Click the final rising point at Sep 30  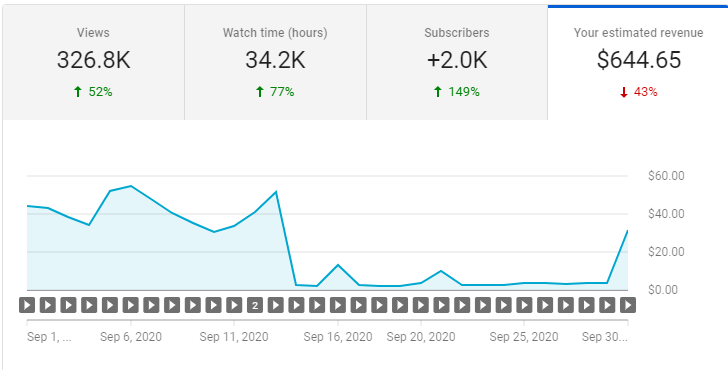627,231
